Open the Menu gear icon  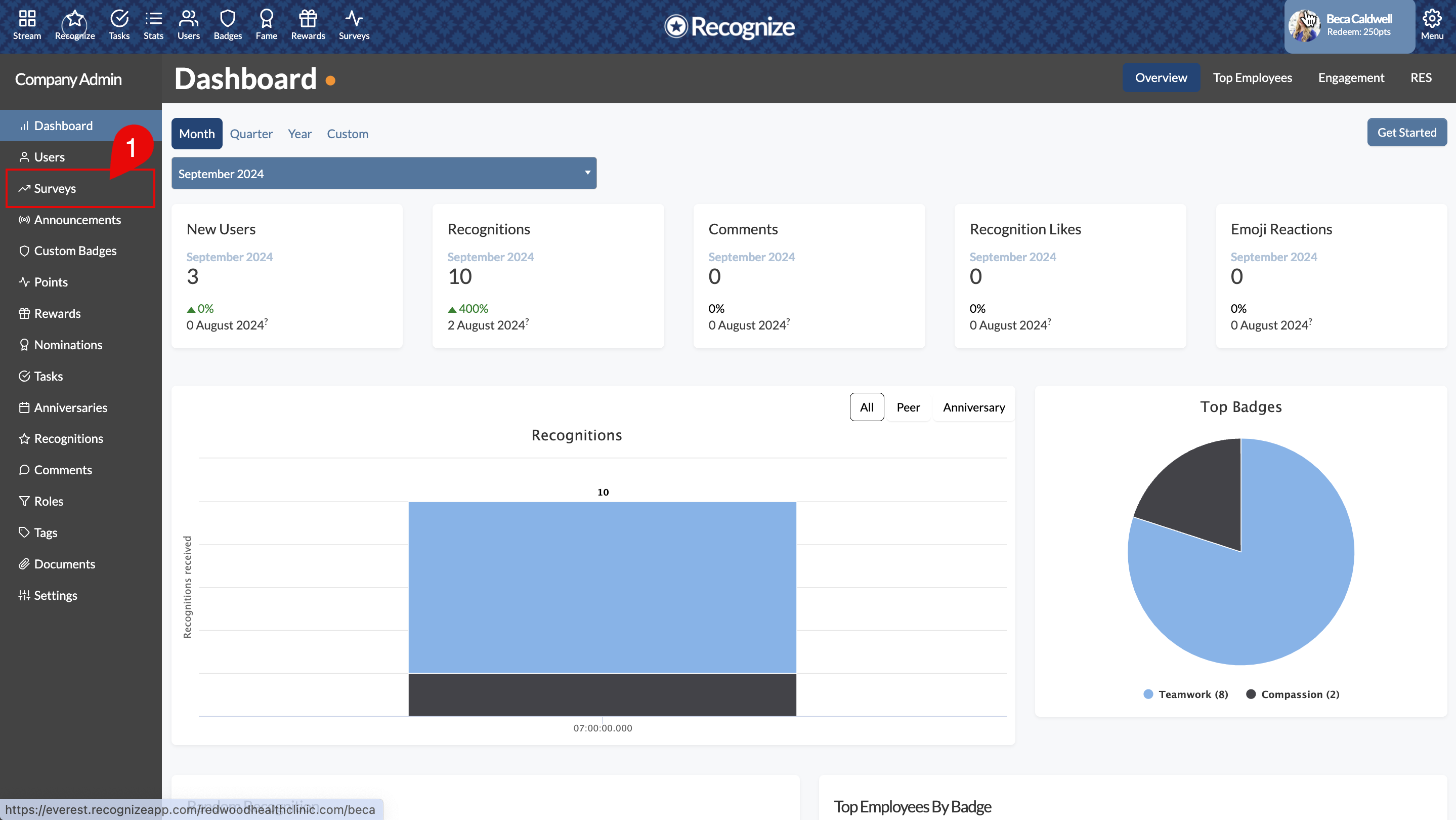point(1432,25)
